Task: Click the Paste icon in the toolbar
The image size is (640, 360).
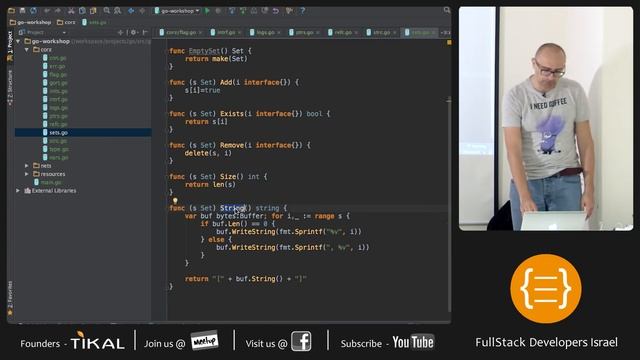Action: click(93, 11)
